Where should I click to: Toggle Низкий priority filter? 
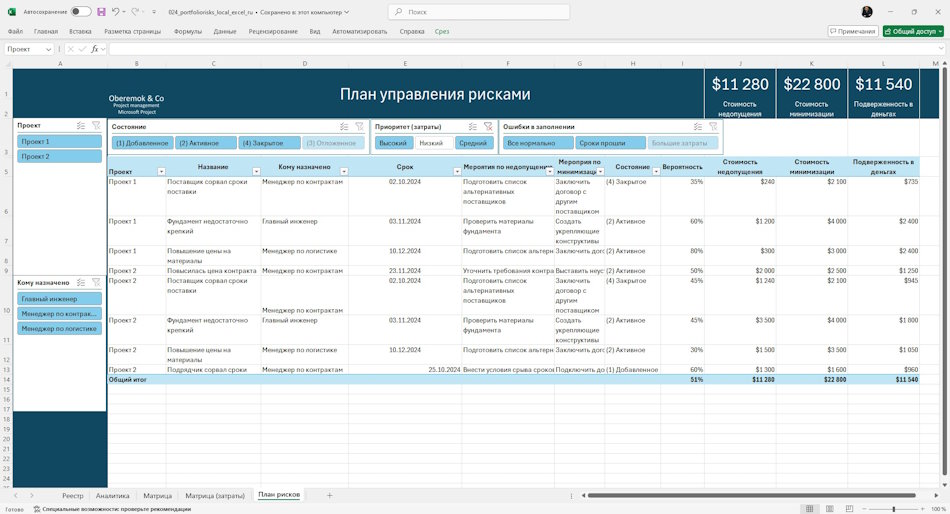pos(434,143)
